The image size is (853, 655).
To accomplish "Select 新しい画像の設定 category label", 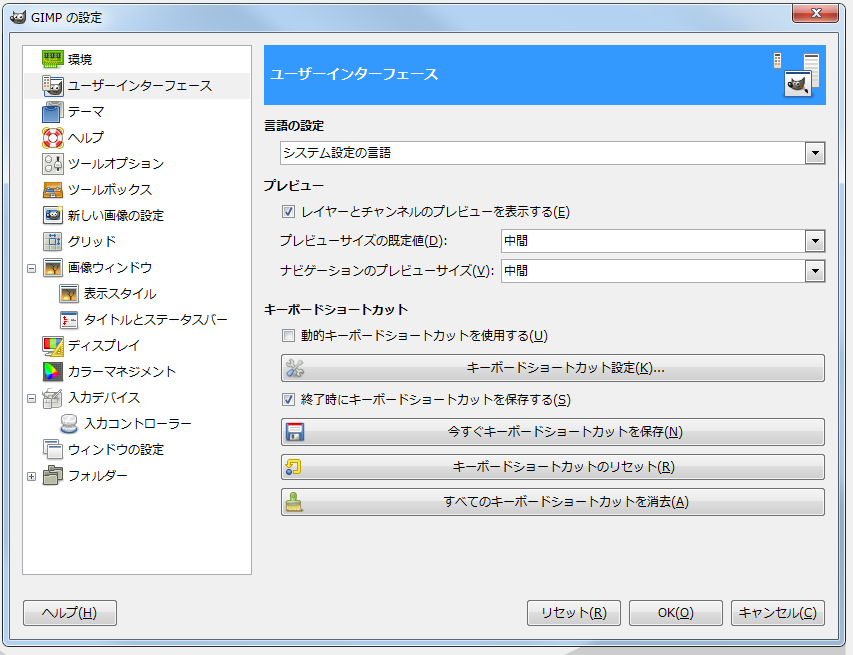I will [116, 215].
